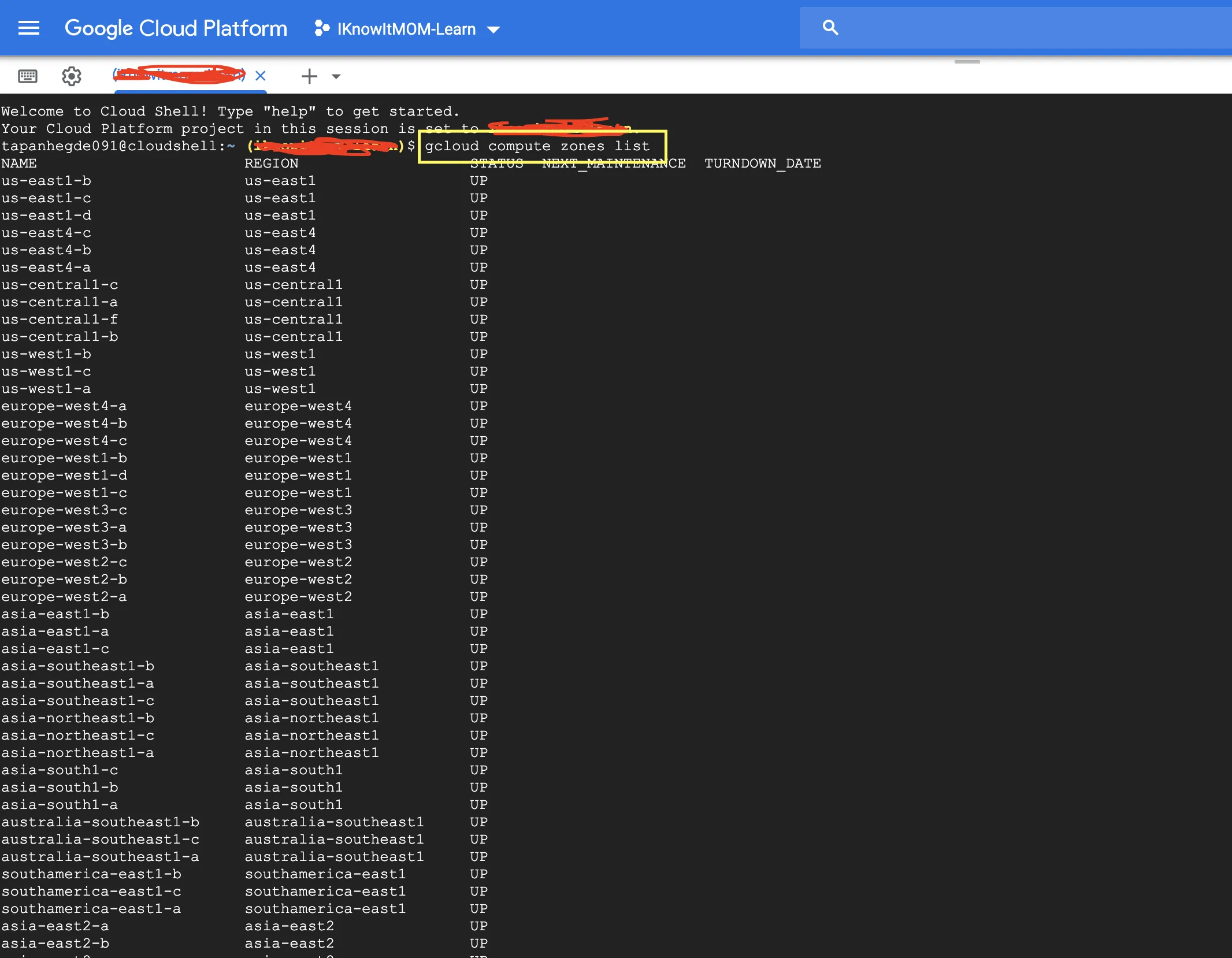Click the TURNDOWN_DATE column header text
Screen dimensions: 1232x958
[762, 164]
